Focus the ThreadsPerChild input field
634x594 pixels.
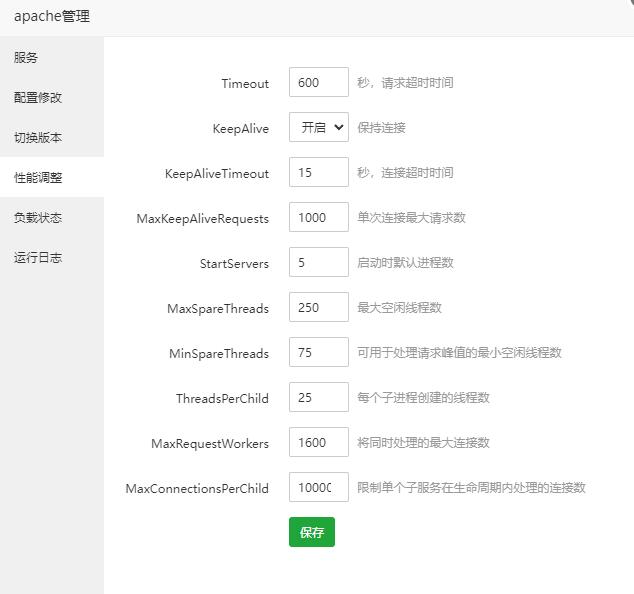click(319, 397)
